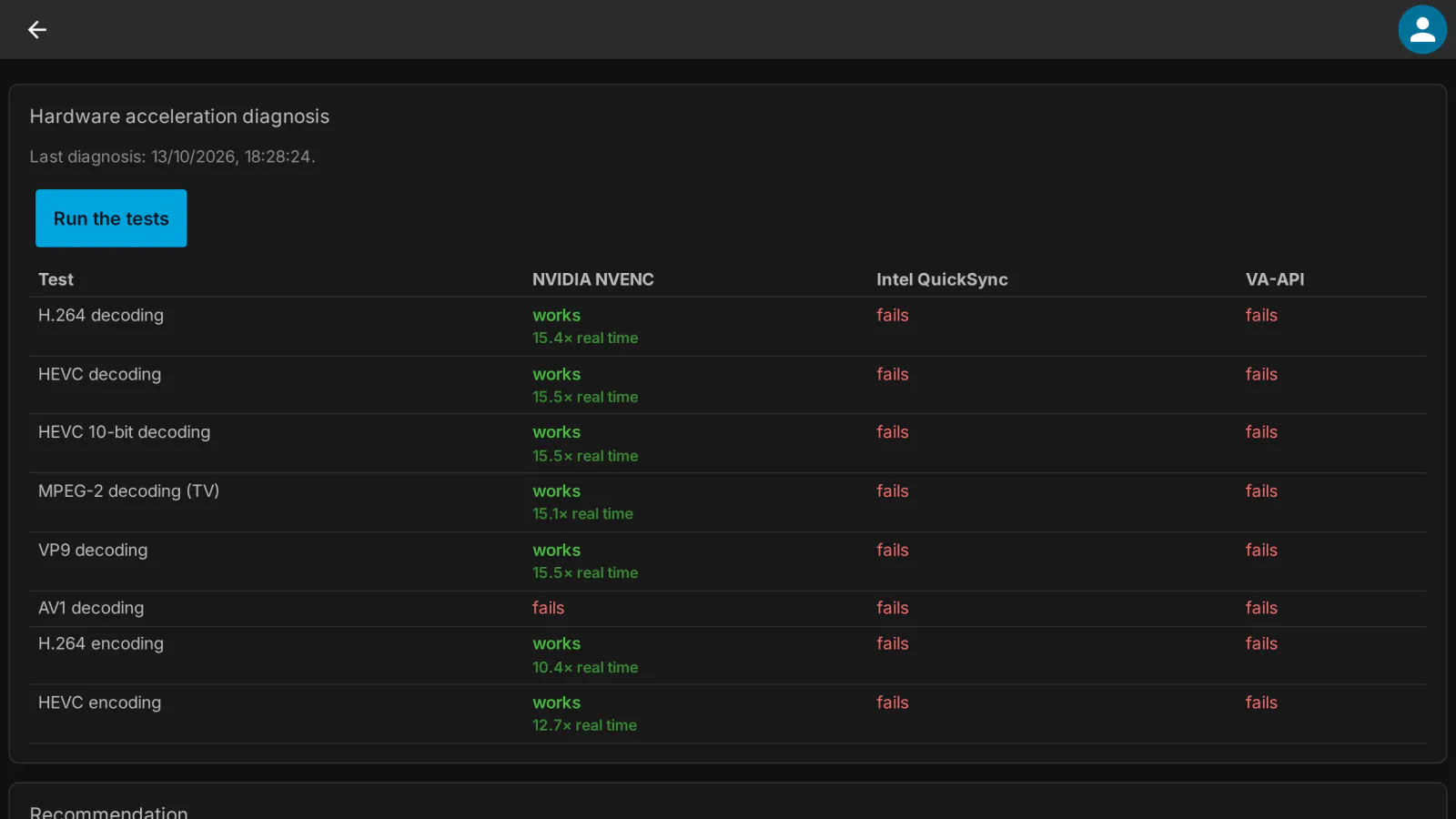The width and height of the screenshot is (1456, 819).
Task: Click NVENC fails result for AV1 decoding
Action: coord(548,608)
